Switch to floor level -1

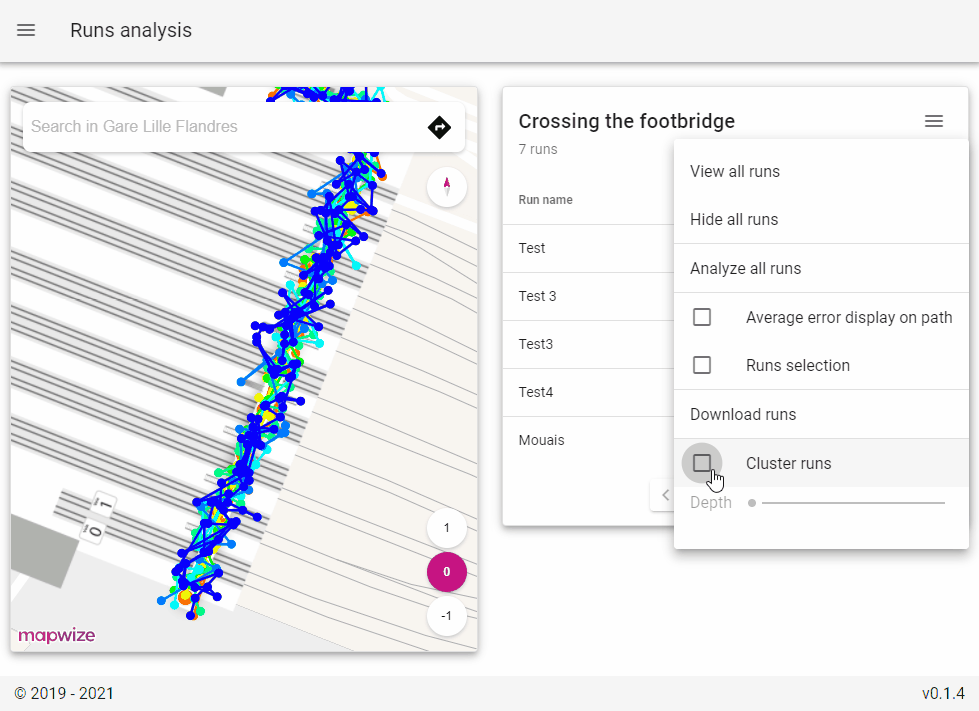pyautogui.click(x=446, y=616)
